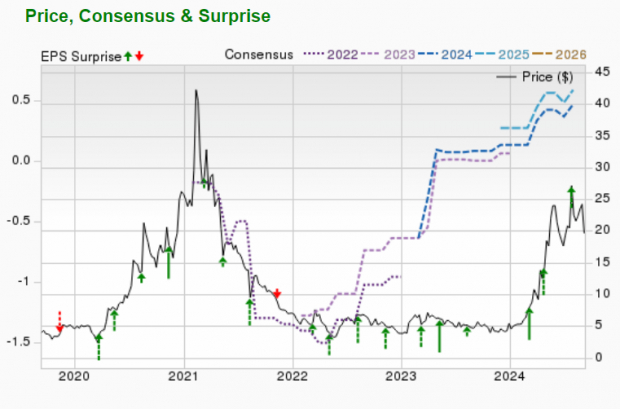The width and height of the screenshot is (620, 409).
Task: Click the red down arrow beside EPS Surprise legend
Action: coord(139,55)
